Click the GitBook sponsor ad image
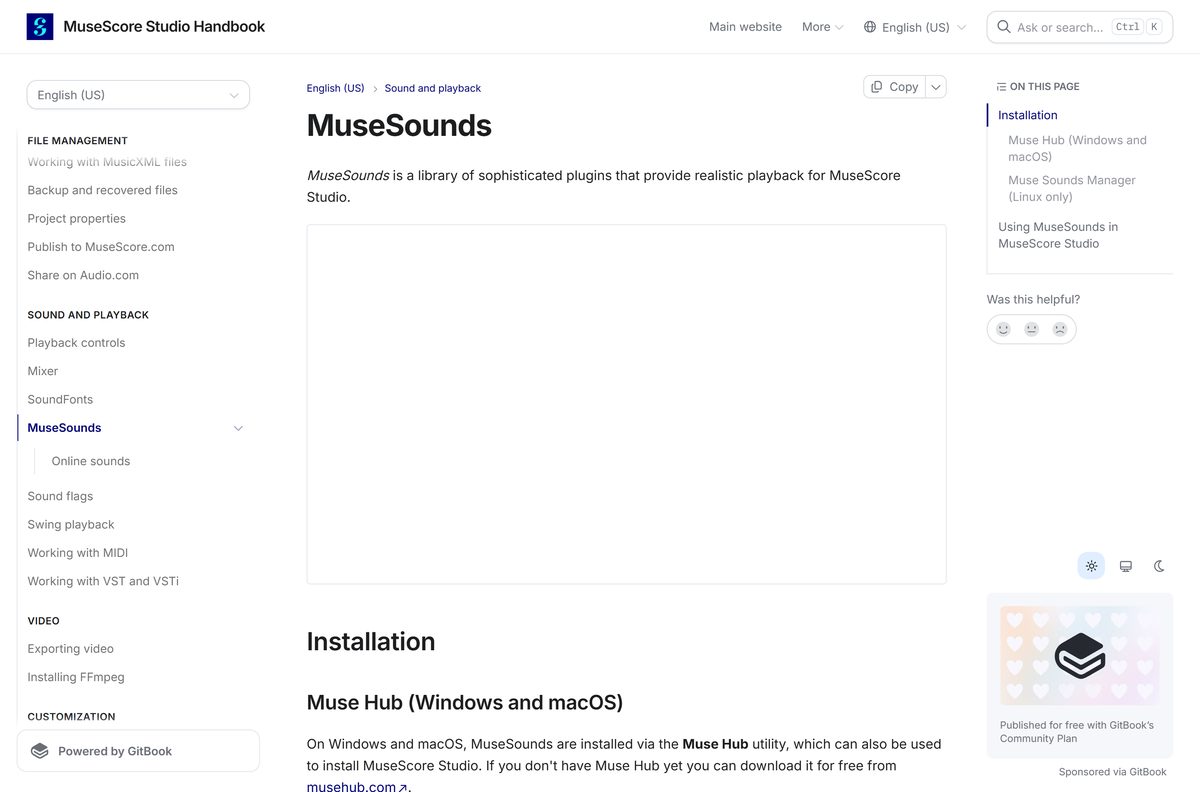The width and height of the screenshot is (1200, 792). [1080, 656]
